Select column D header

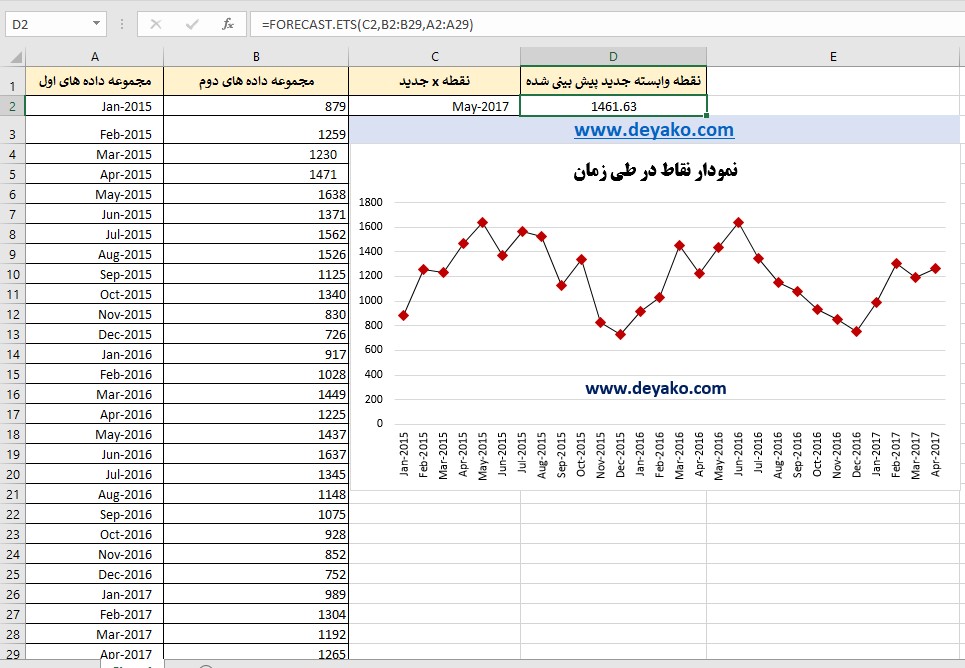pyautogui.click(x=614, y=57)
